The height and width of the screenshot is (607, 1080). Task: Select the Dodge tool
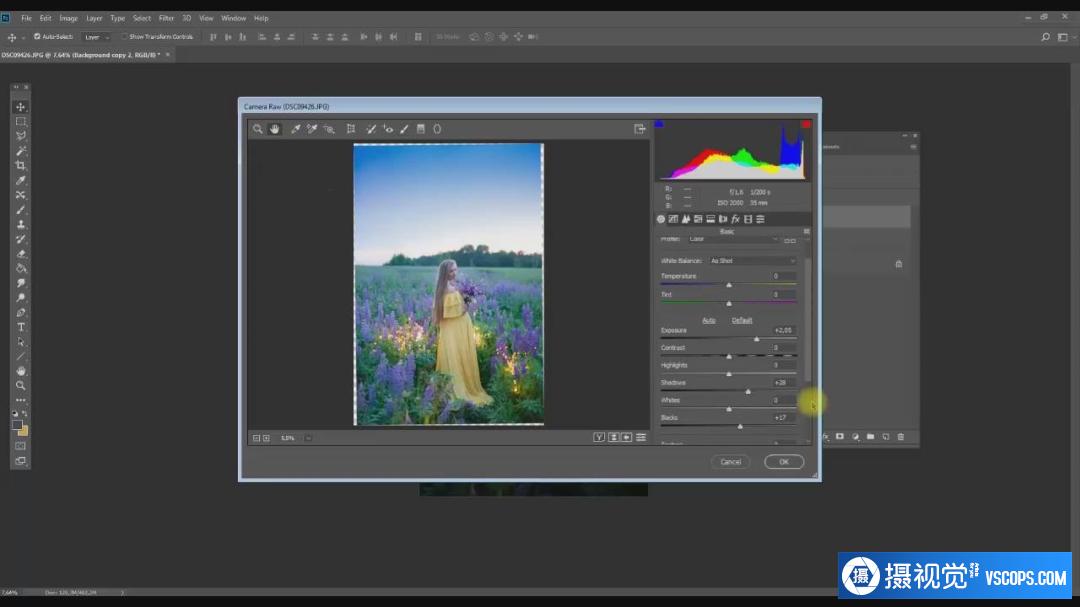(21, 298)
